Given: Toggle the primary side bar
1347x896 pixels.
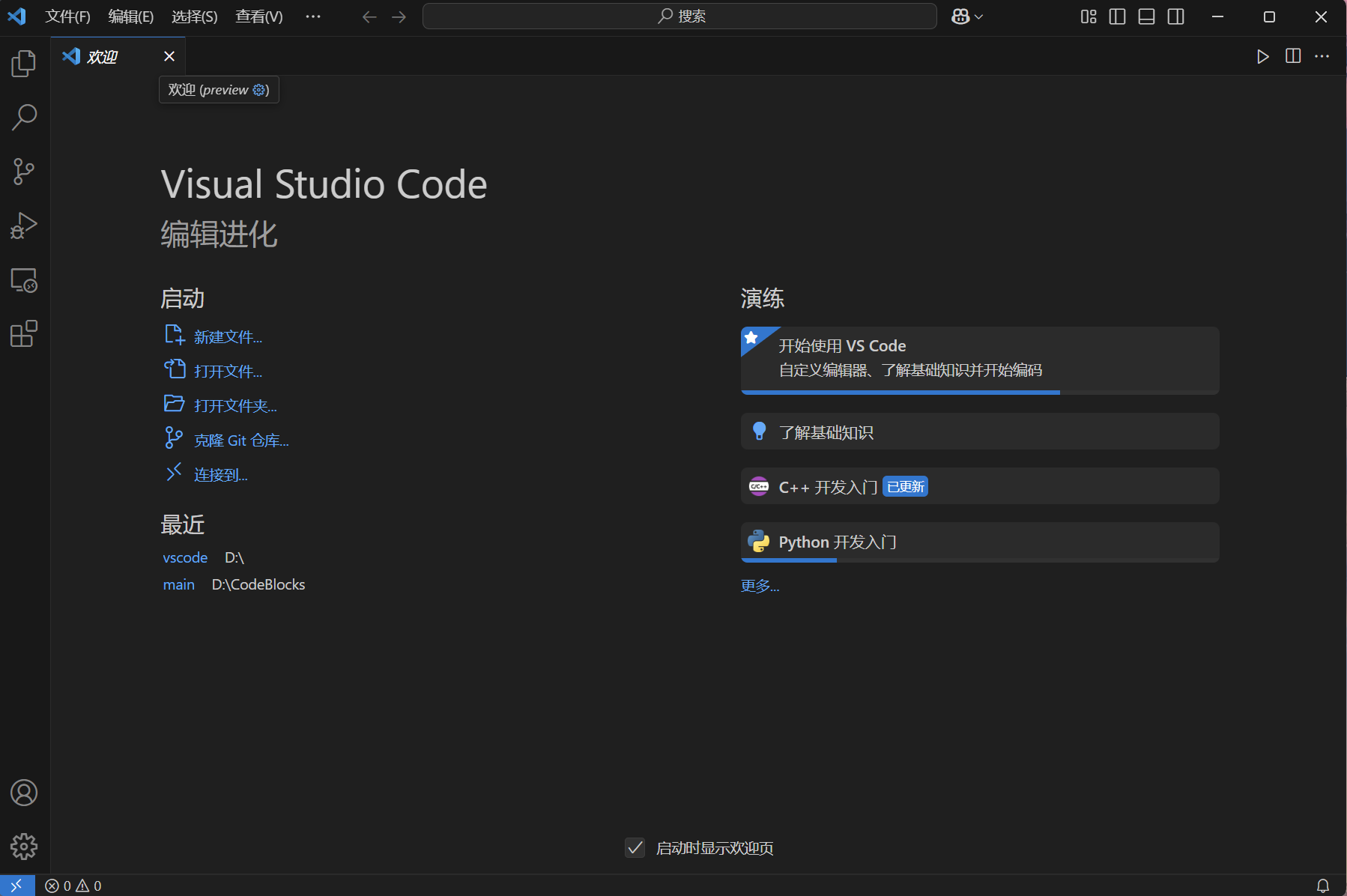Looking at the screenshot, I should (1117, 16).
